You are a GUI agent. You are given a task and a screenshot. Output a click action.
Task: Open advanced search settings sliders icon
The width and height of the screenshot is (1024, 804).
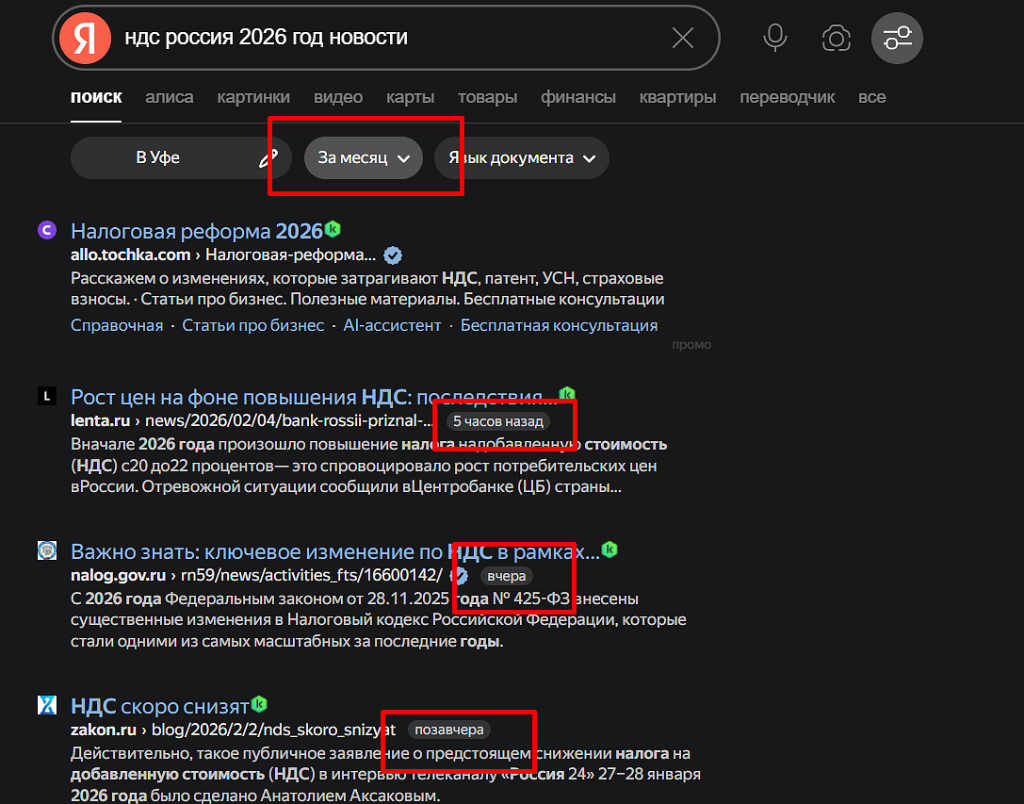tap(897, 37)
